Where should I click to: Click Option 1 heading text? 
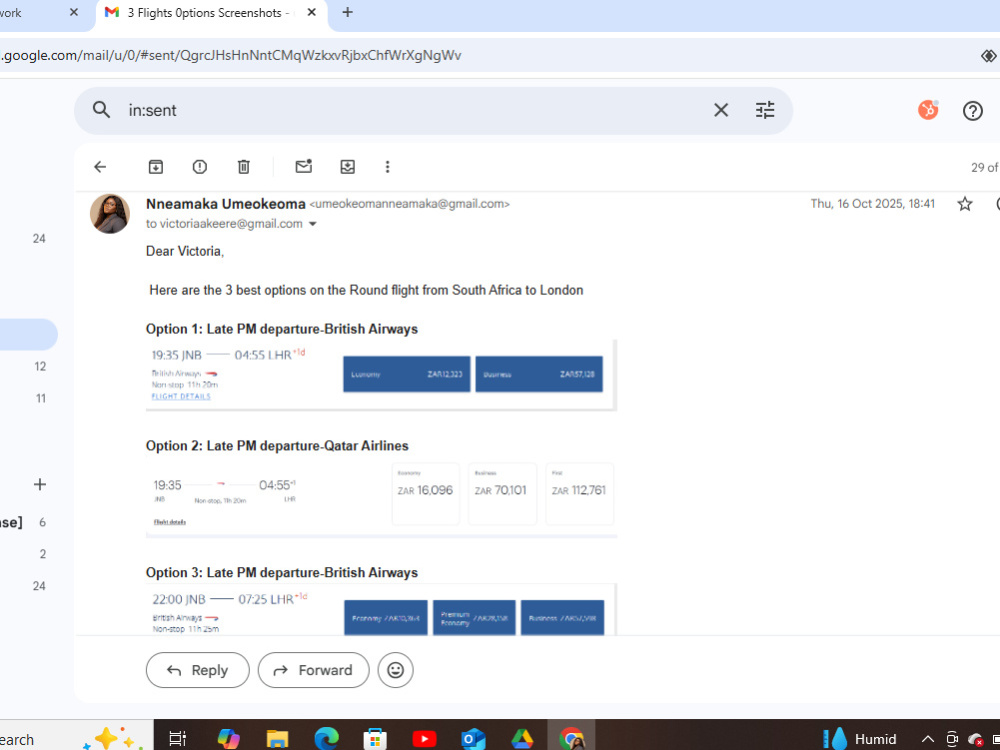[282, 329]
